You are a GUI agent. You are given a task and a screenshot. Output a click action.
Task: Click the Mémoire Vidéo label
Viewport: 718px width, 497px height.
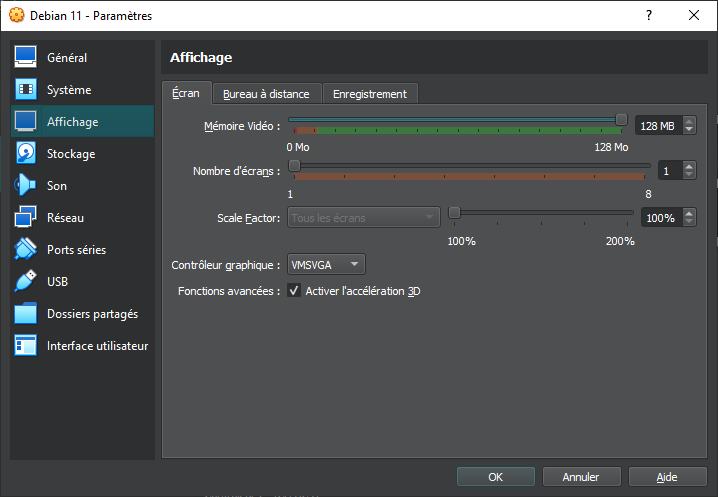pyautogui.click(x=242, y=126)
